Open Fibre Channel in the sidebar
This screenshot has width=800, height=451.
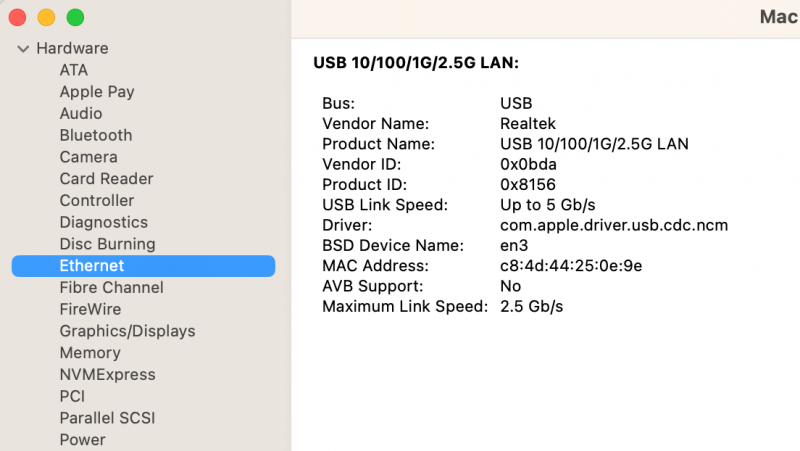[111, 288]
